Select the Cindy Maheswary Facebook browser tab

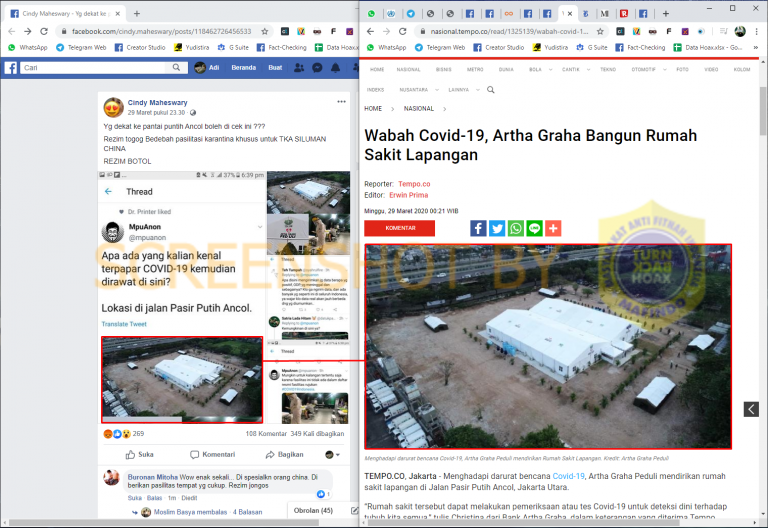[x=65, y=14]
